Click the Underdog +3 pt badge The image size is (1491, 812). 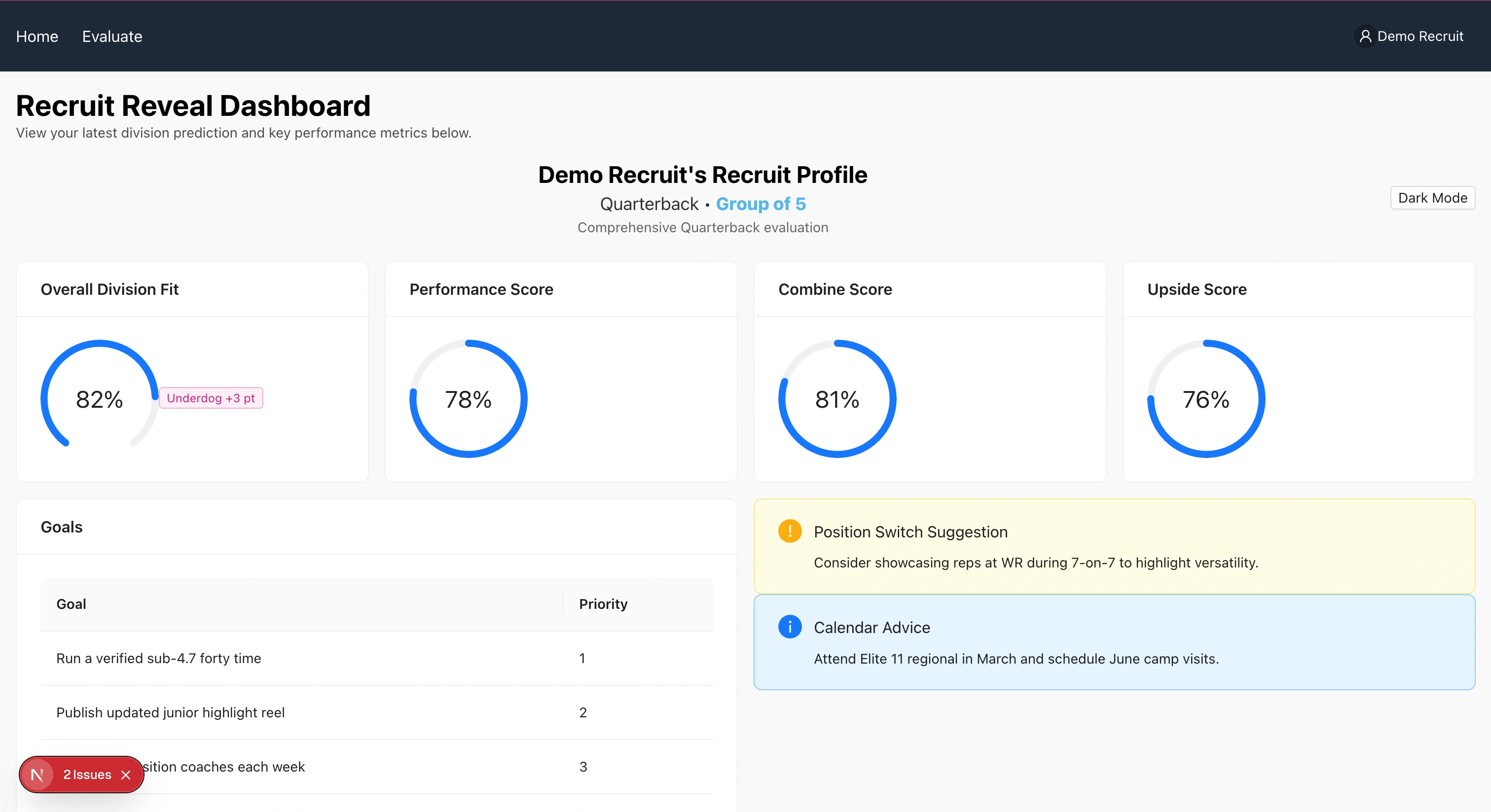pos(211,398)
